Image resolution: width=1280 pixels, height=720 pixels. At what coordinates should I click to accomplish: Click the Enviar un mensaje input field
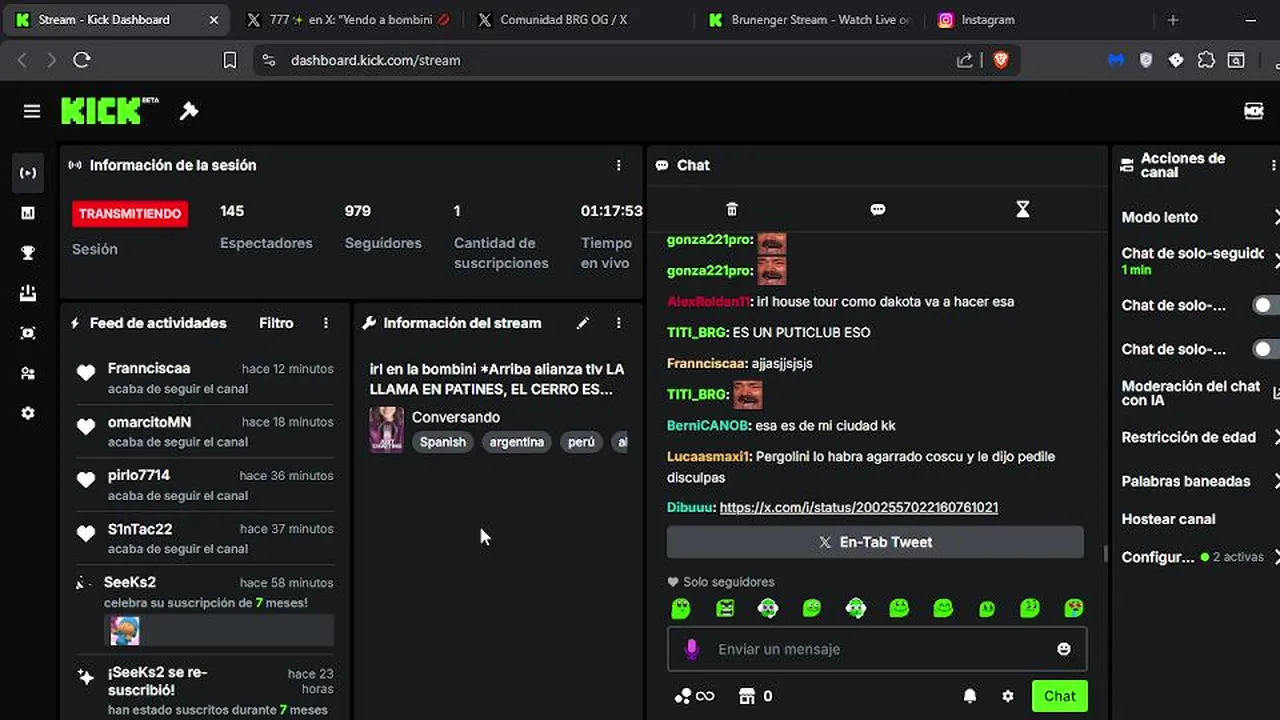pyautogui.click(x=877, y=649)
